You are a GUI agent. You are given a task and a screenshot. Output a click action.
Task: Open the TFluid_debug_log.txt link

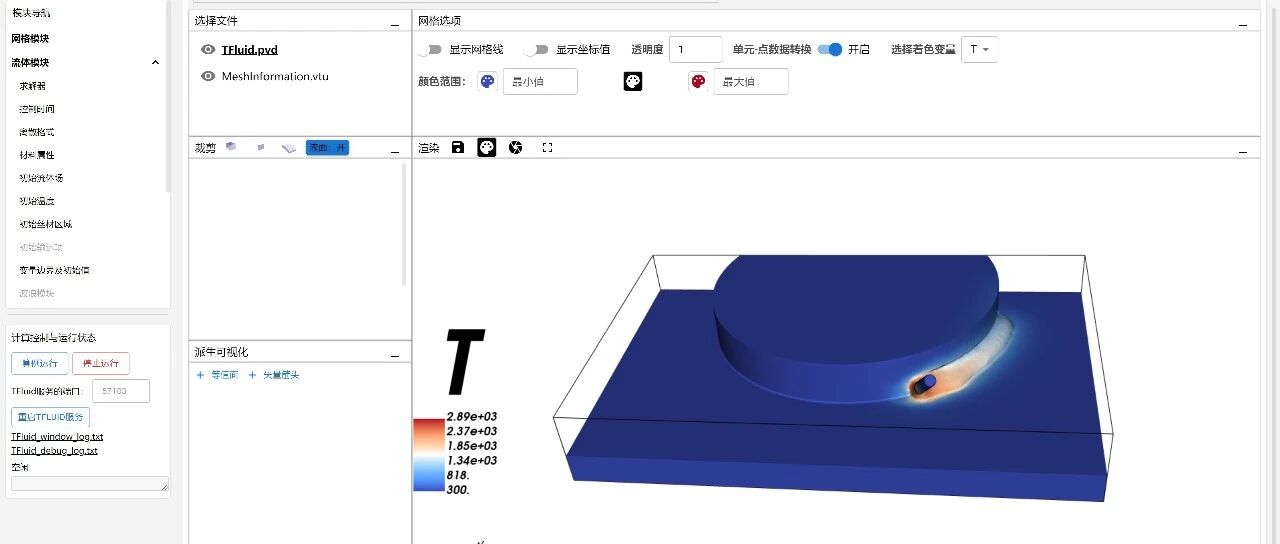click(x=55, y=451)
